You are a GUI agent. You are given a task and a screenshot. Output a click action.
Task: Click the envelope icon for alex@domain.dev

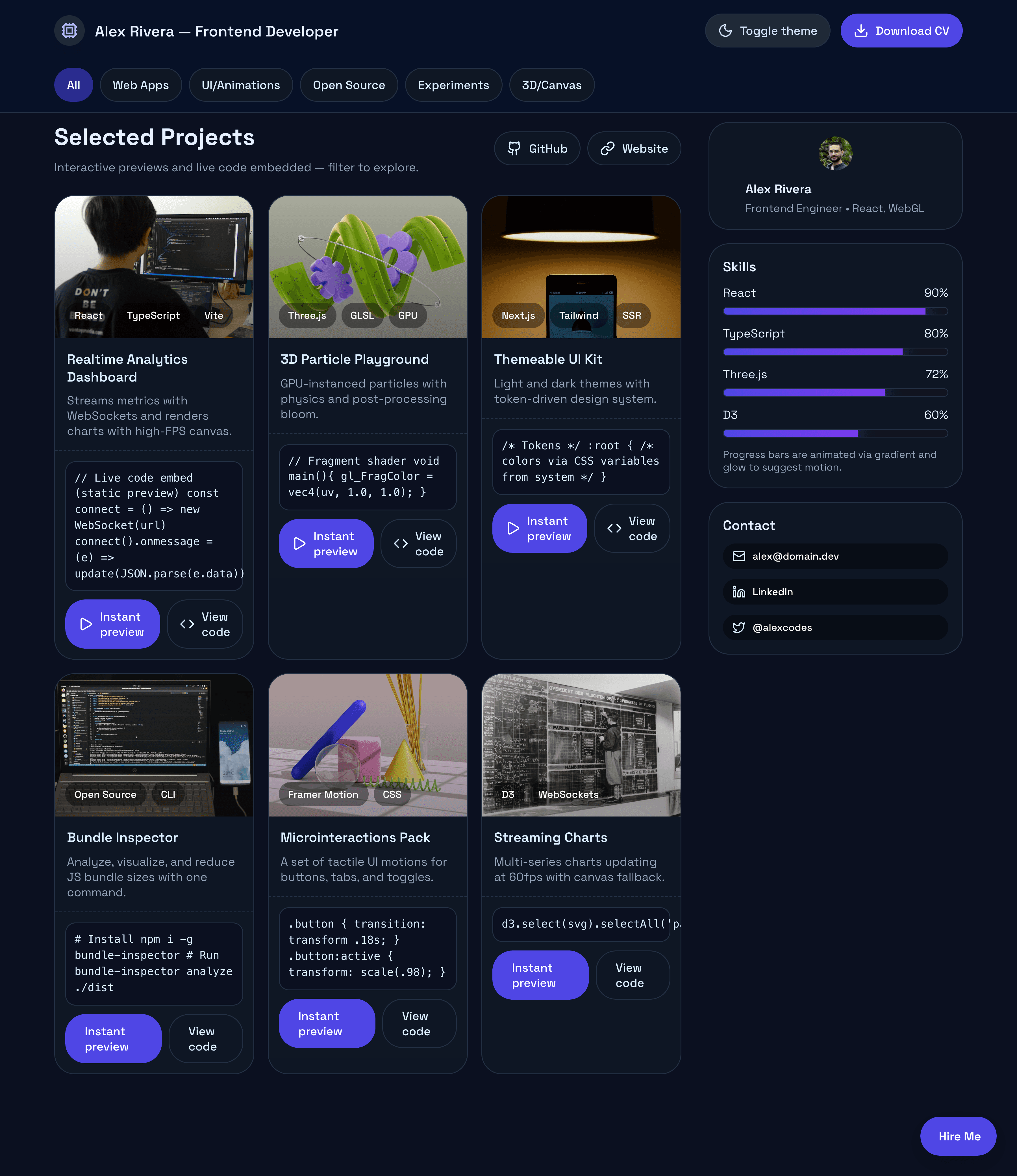pyautogui.click(x=739, y=556)
